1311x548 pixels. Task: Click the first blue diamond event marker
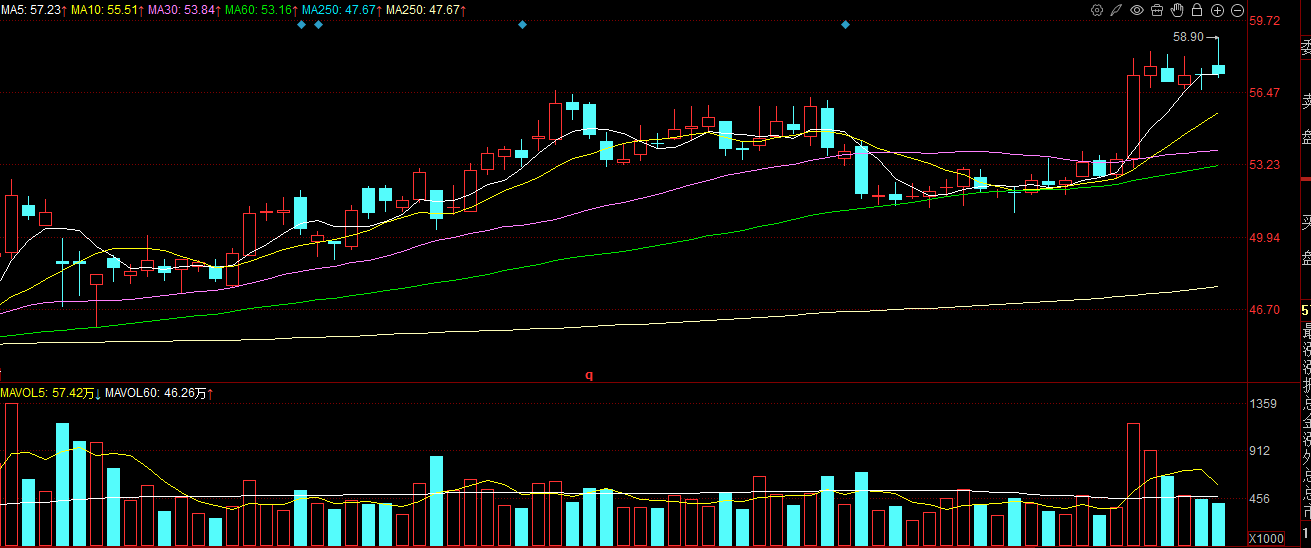coord(301,25)
